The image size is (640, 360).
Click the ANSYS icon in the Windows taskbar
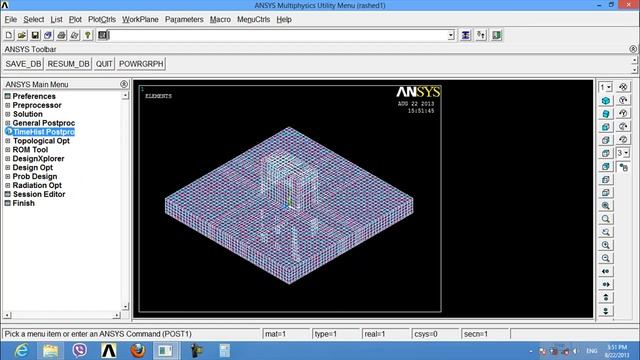click(109, 351)
